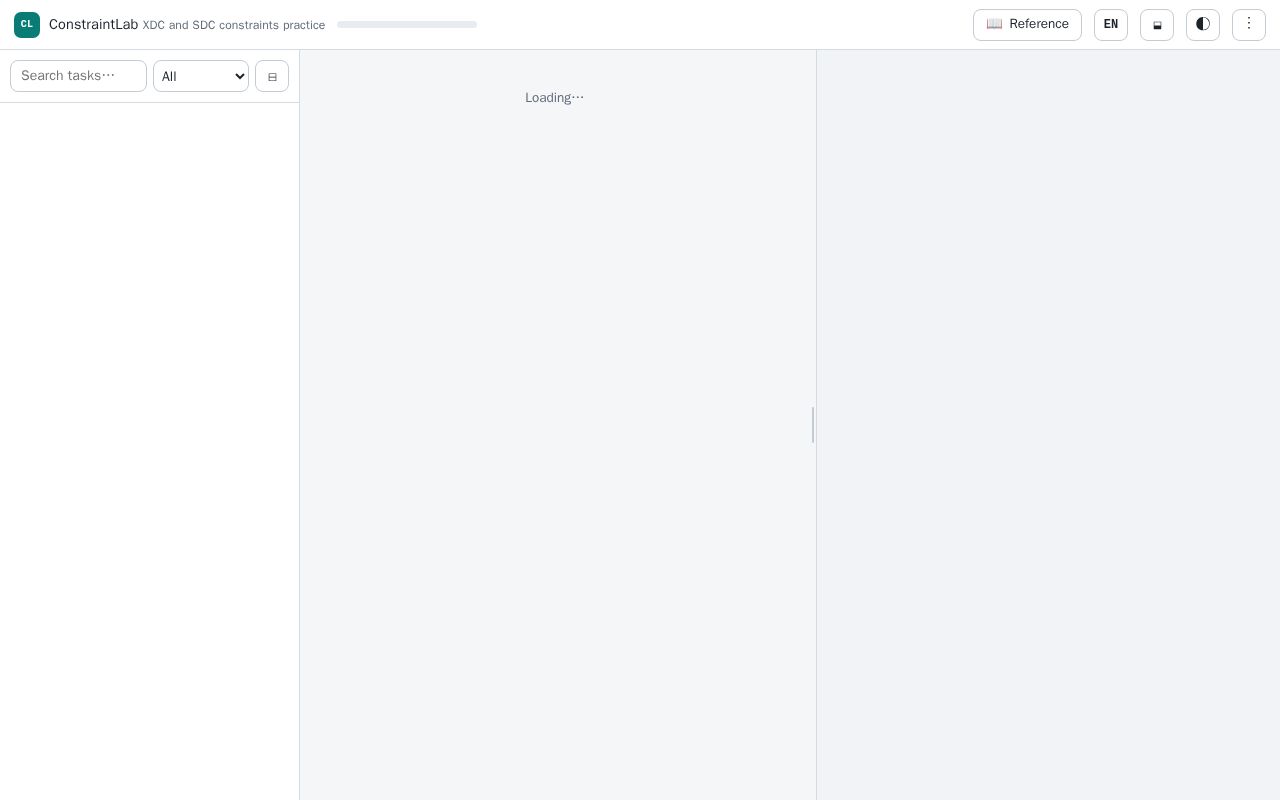
Task: Toggle the dark/light theme
Action: coord(1203,25)
